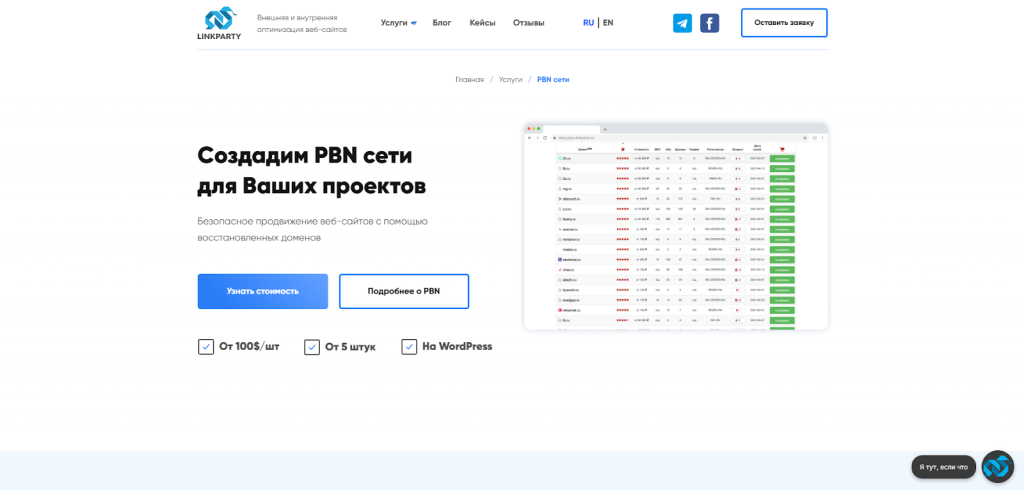This screenshot has height=490, width=1024.
Task: Open the Facebook social icon
Action: click(x=709, y=23)
